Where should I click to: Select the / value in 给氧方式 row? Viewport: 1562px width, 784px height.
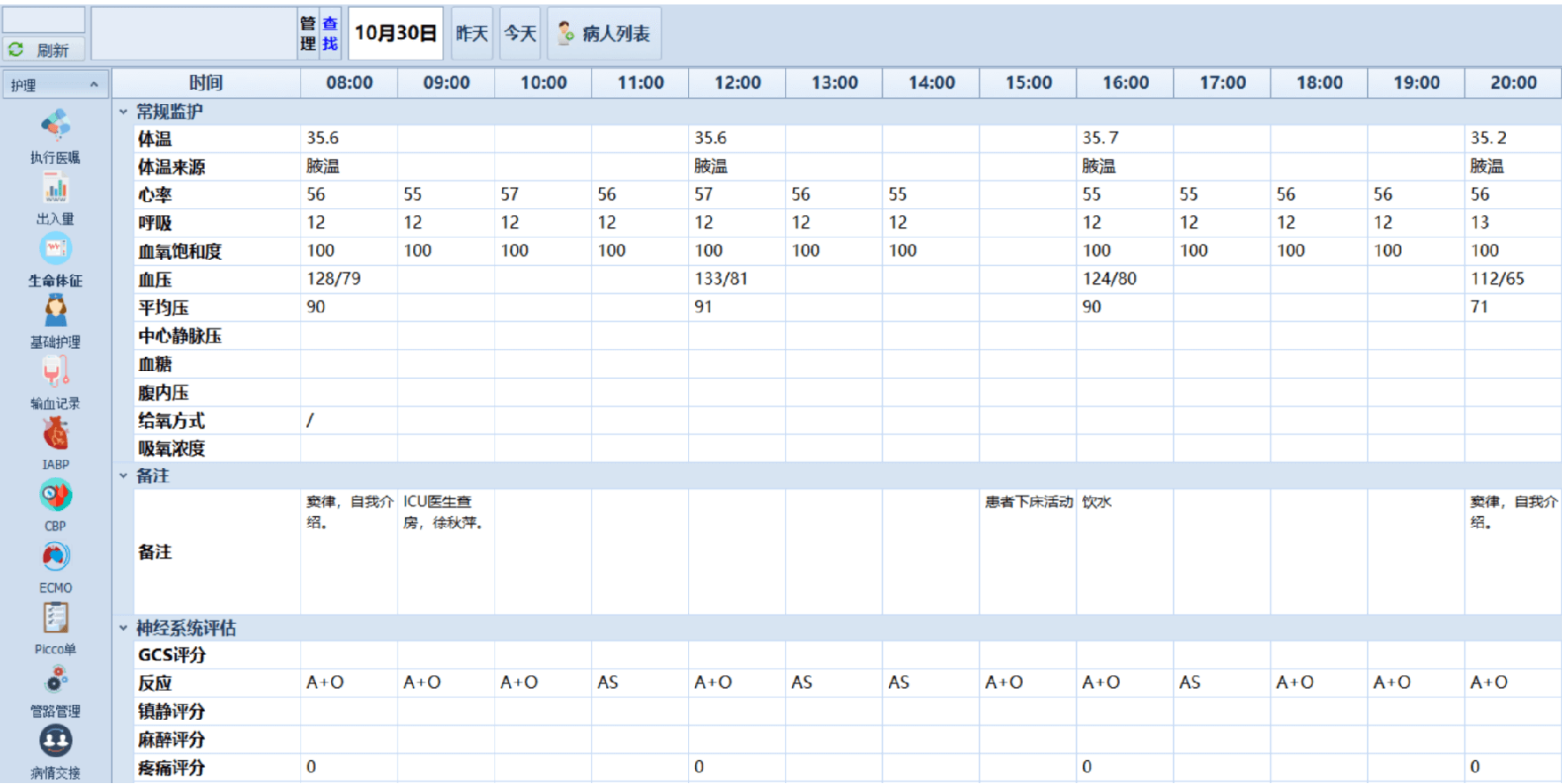pyautogui.click(x=310, y=420)
